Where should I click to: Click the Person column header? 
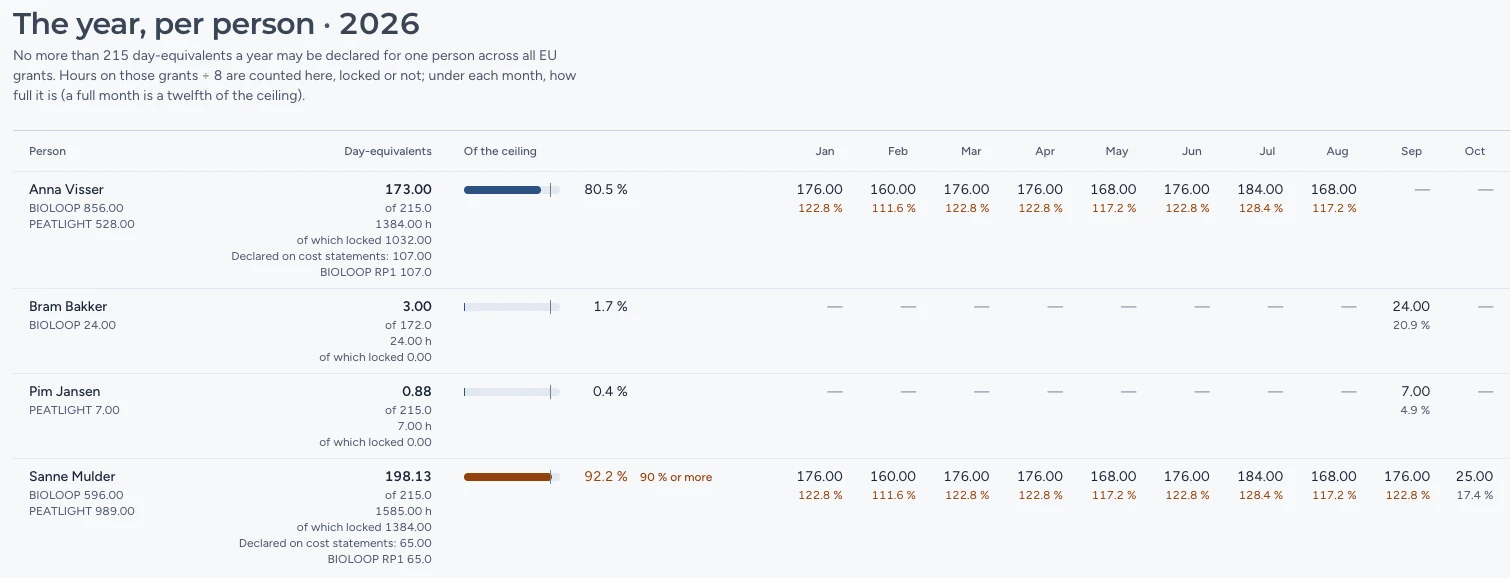47,151
